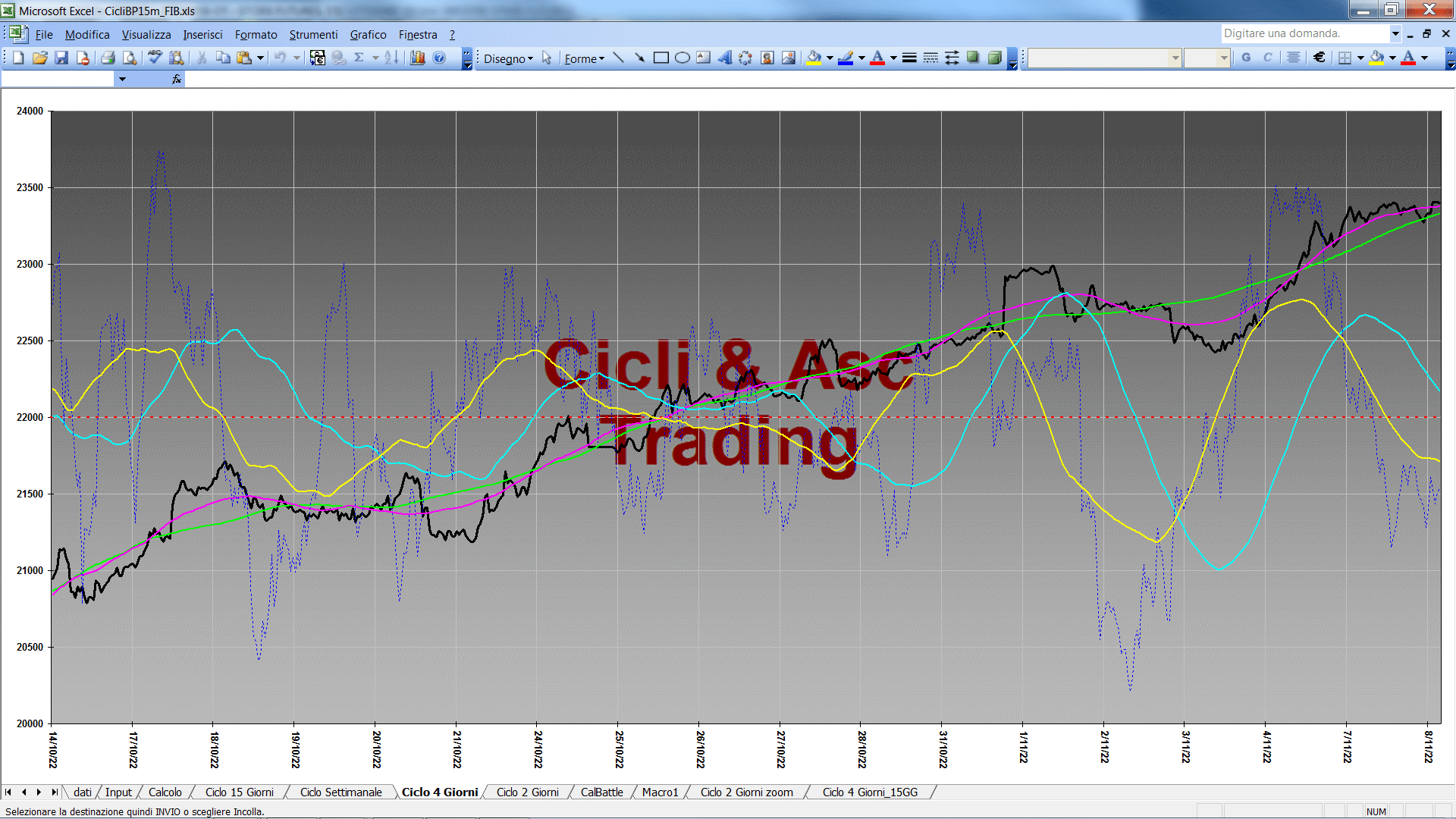
Task: Switch to the Ciclo 15 Giorni sheet
Action: [x=240, y=792]
